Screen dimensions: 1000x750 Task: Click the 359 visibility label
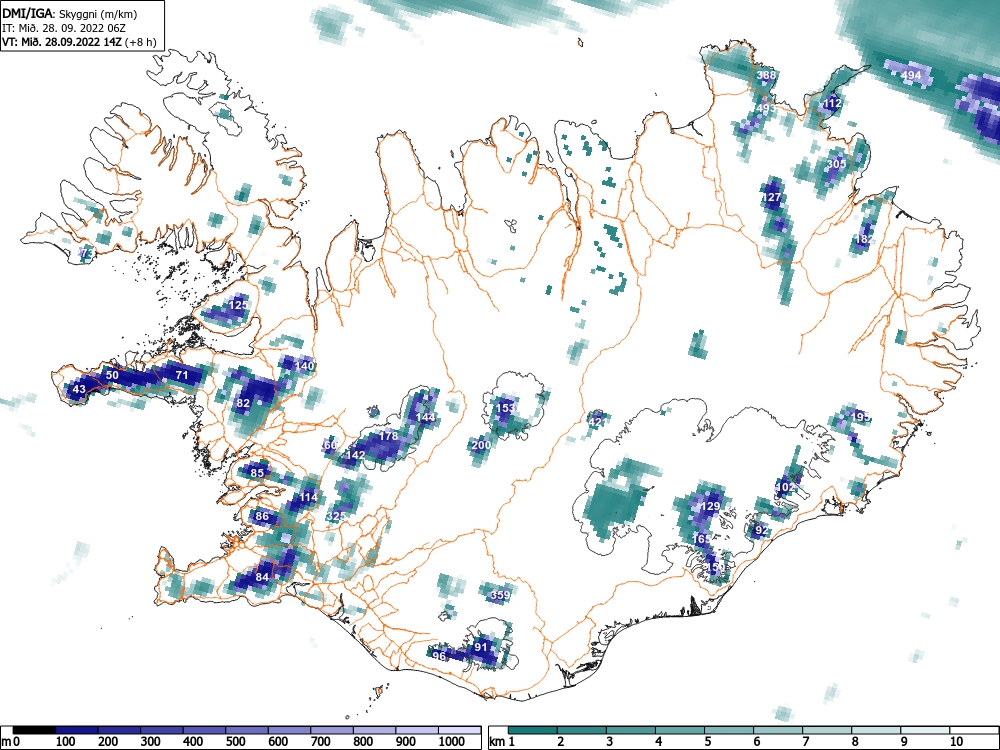click(500, 595)
